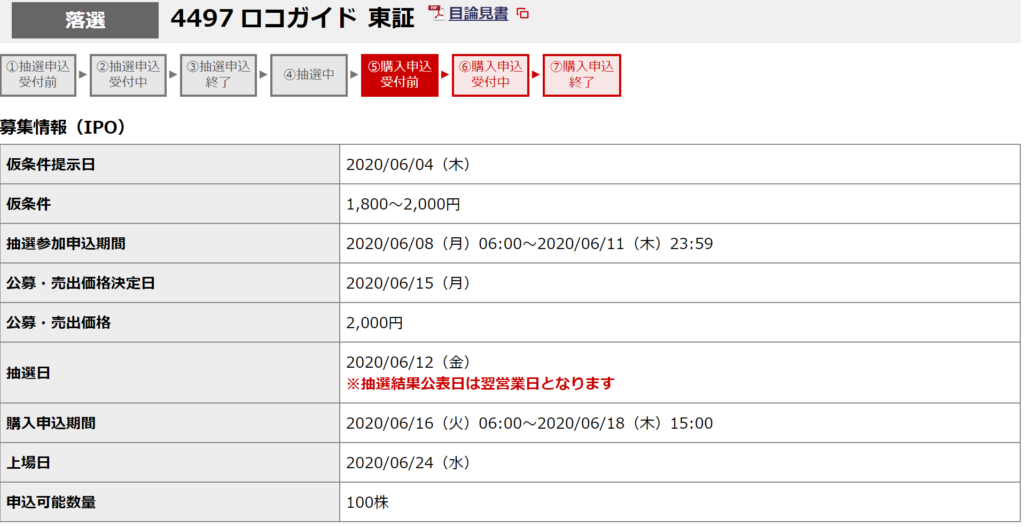Click the 仮条件提示日 label cell

[170, 165]
